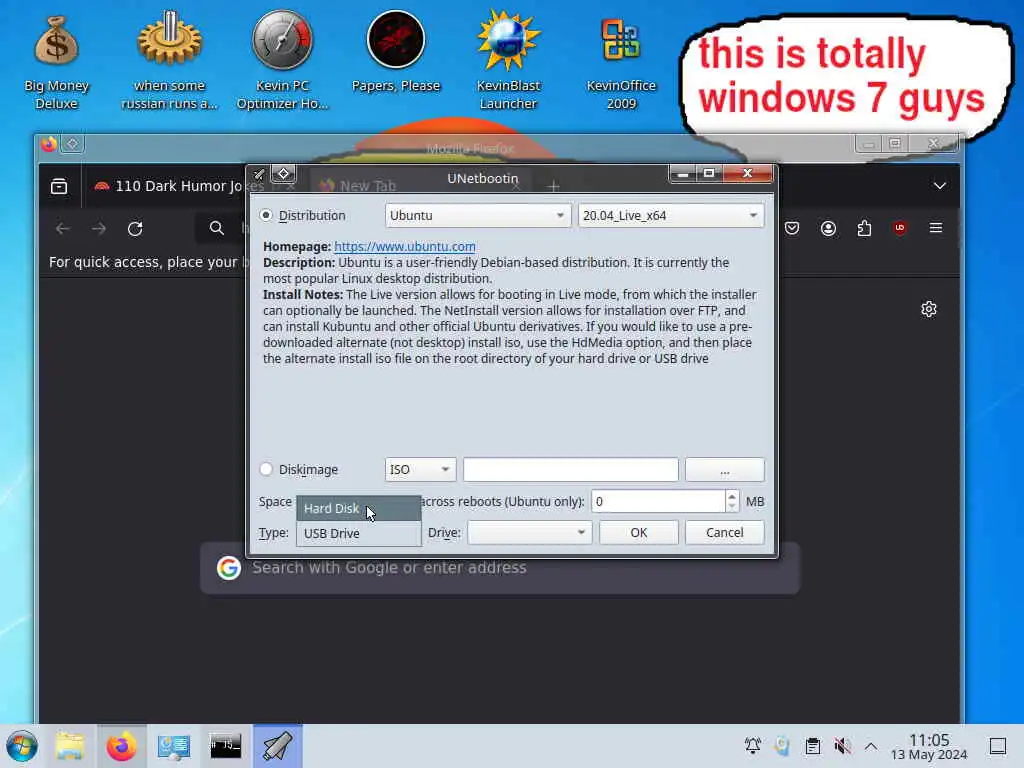Open system settings monitor taskbar icon
This screenshot has height=768, width=1024.
[x=174, y=746]
